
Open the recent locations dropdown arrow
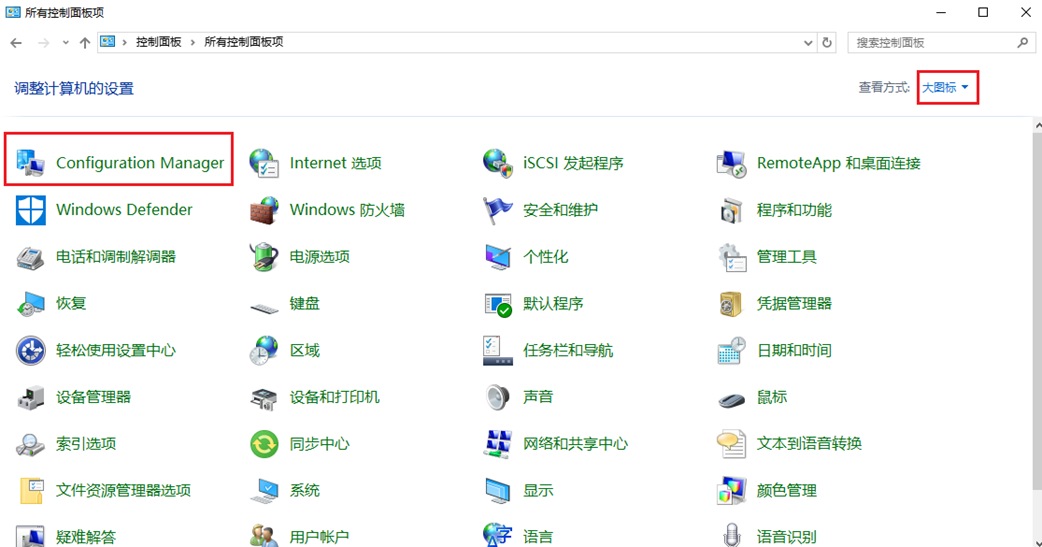[65, 43]
